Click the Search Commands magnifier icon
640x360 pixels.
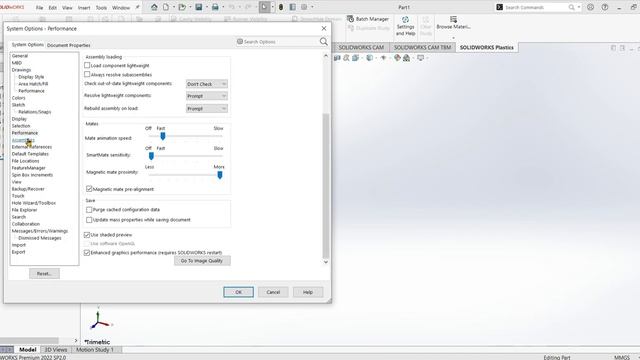571,7
